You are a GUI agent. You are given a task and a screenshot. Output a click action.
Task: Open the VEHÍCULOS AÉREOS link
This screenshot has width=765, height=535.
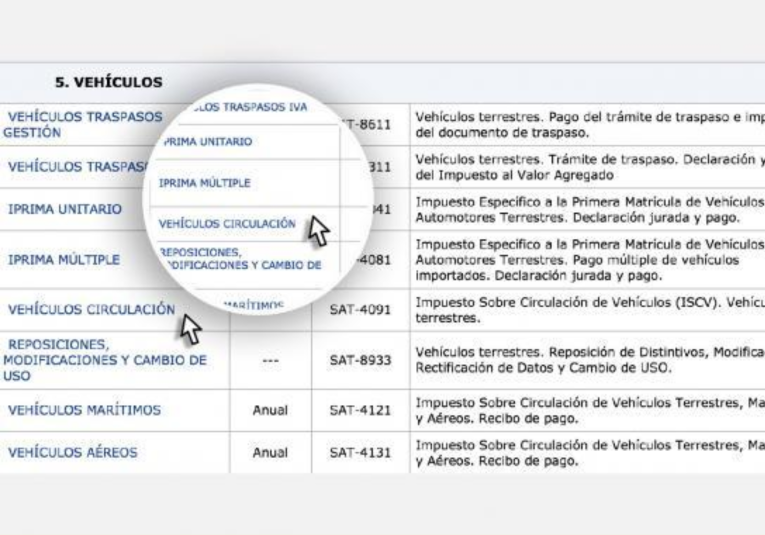click(x=73, y=452)
